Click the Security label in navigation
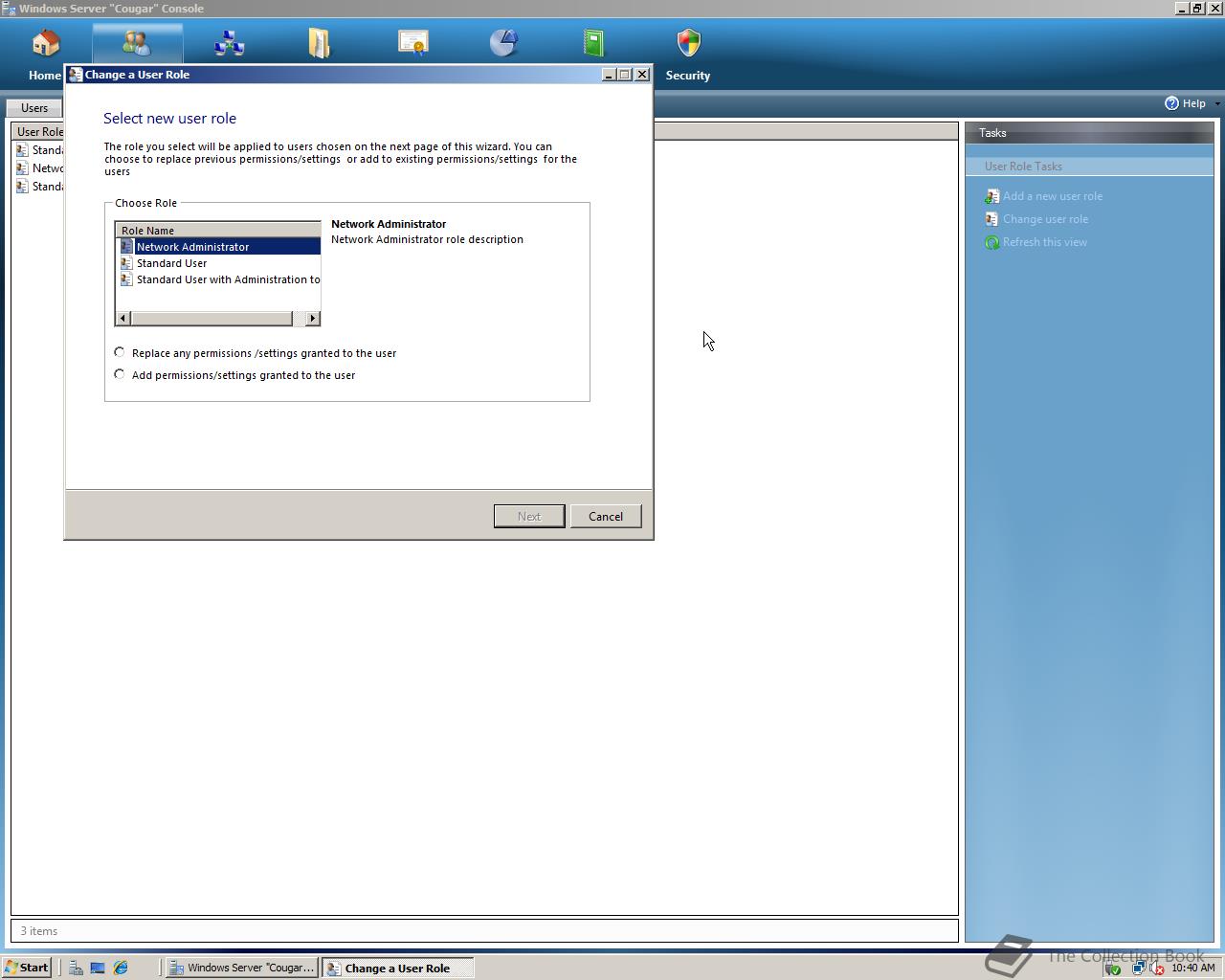 tap(688, 76)
